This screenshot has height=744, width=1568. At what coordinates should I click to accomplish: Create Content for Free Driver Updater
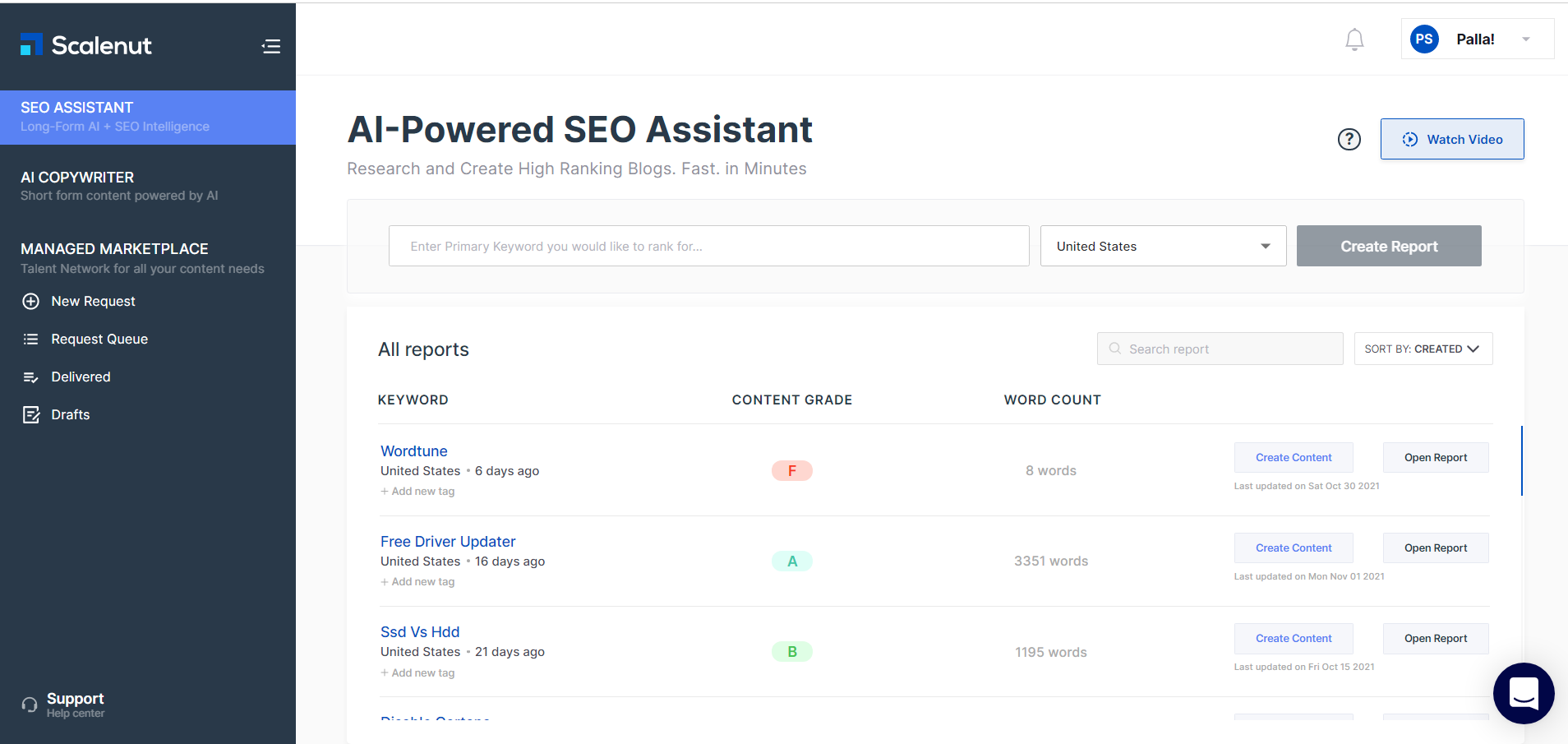click(x=1294, y=548)
